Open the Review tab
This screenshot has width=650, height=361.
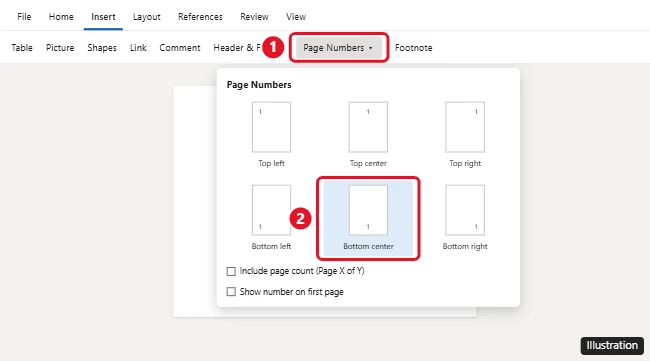(x=254, y=17)
